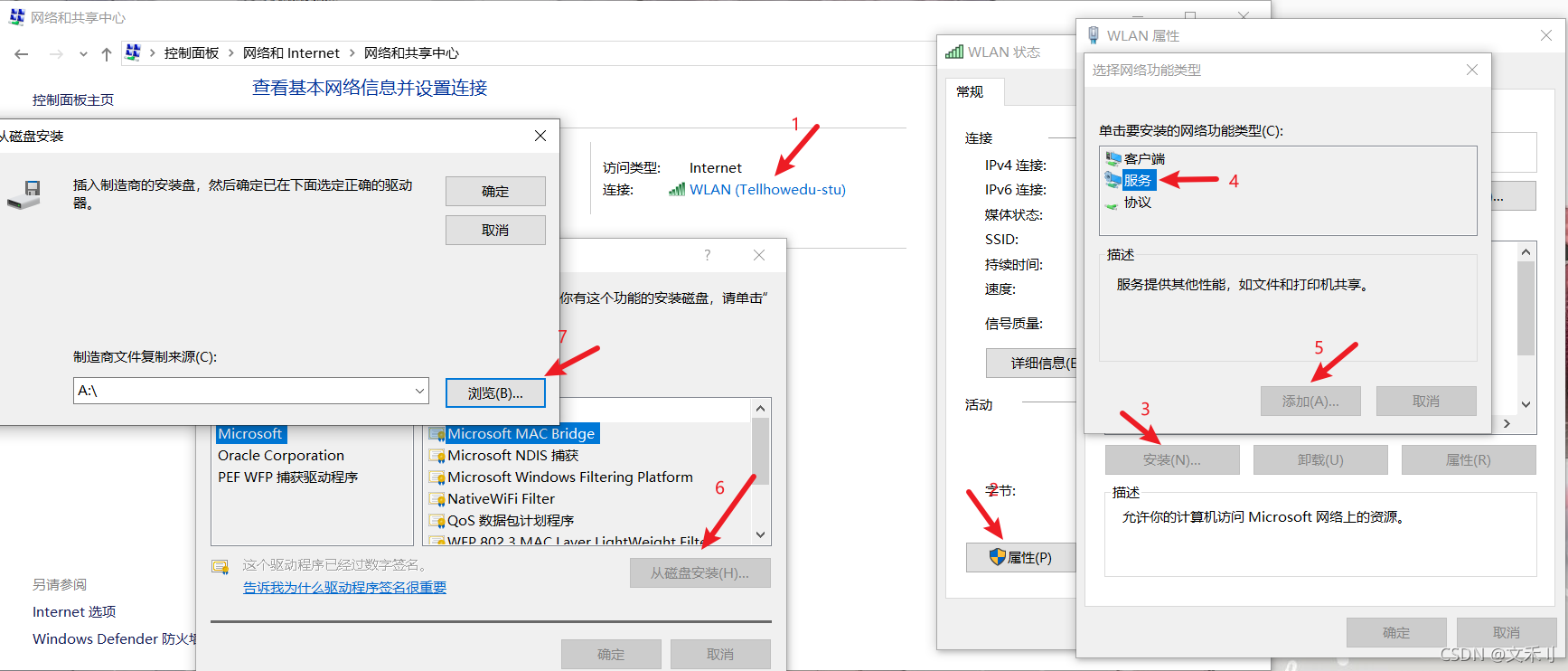Open 控制面板主页 link in sidebar

click(73, 99)
